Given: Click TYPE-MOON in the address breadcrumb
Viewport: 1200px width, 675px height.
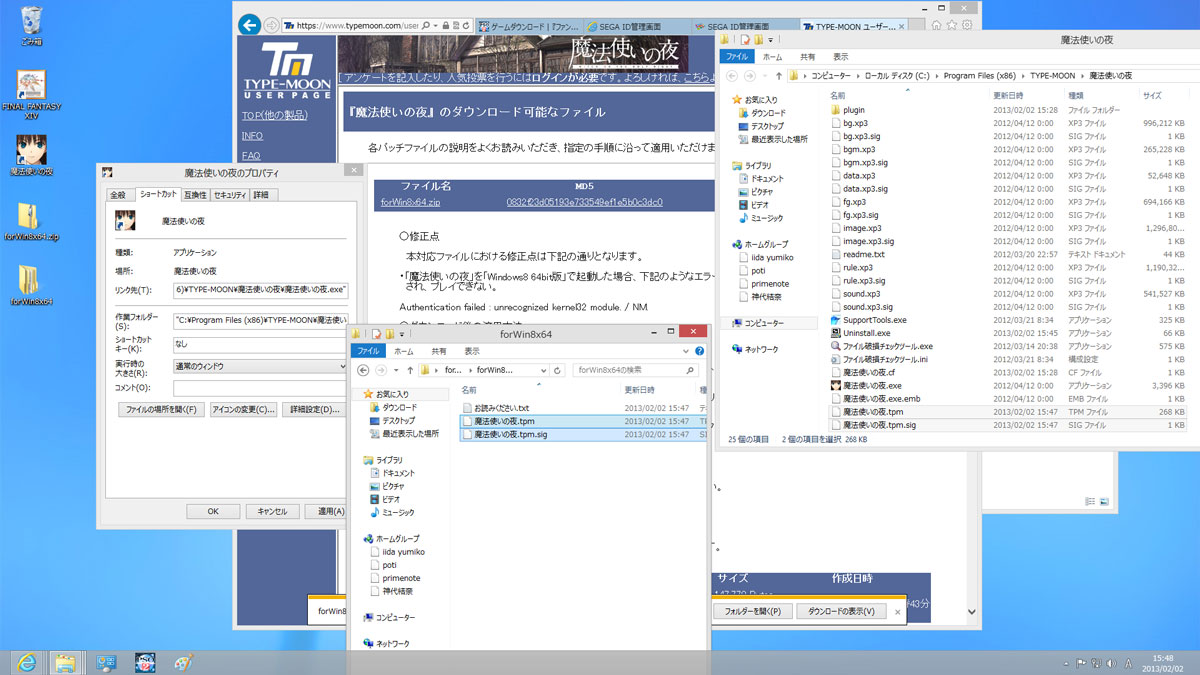Looking at the screenshot, I should point(1053,75).
